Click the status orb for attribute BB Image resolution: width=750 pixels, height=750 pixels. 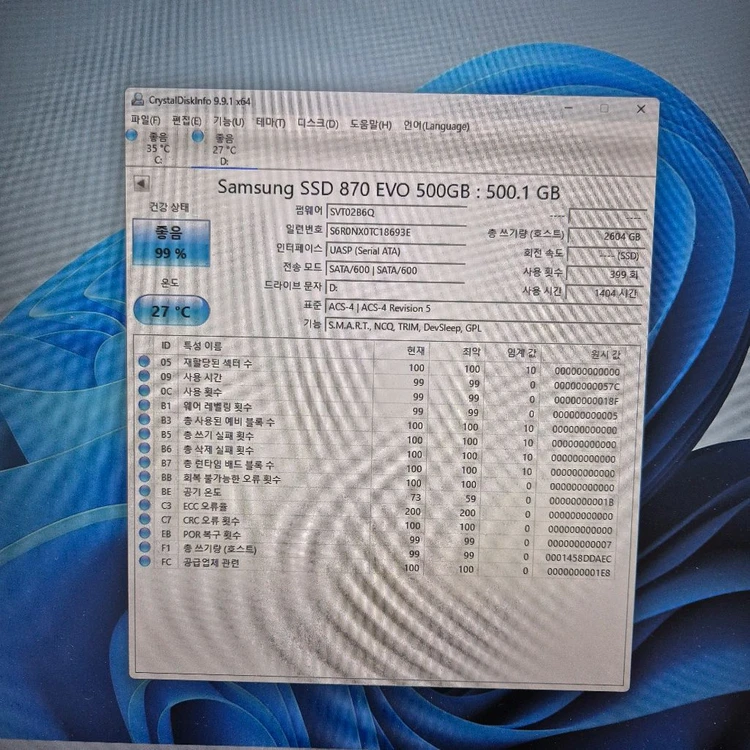click(144, 476)
